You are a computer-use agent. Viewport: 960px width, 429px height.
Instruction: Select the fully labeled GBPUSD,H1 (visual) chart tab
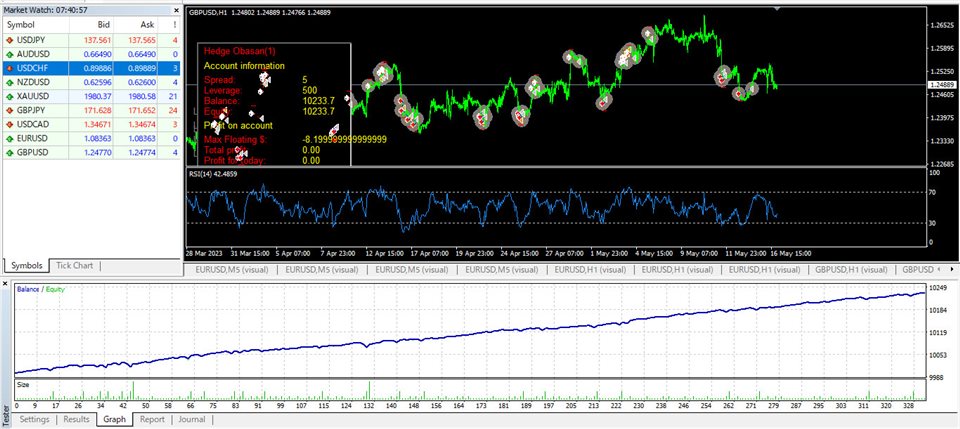(x=851, y=269)
